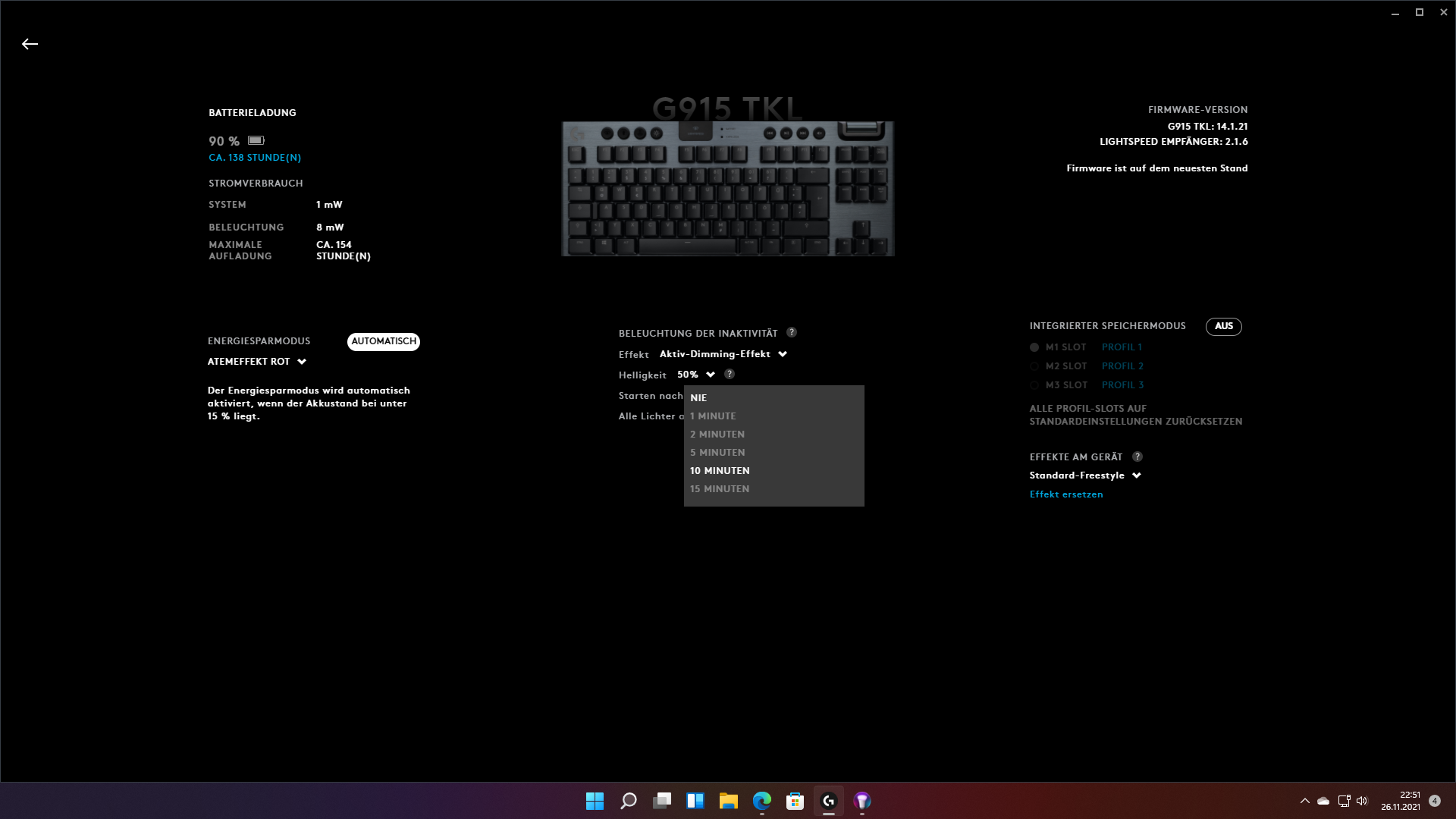Click help icon beside Effekte am Gerät
Image resolution: width=1456 pixels, height=819 pixels.
click(x=1137, y=457)
